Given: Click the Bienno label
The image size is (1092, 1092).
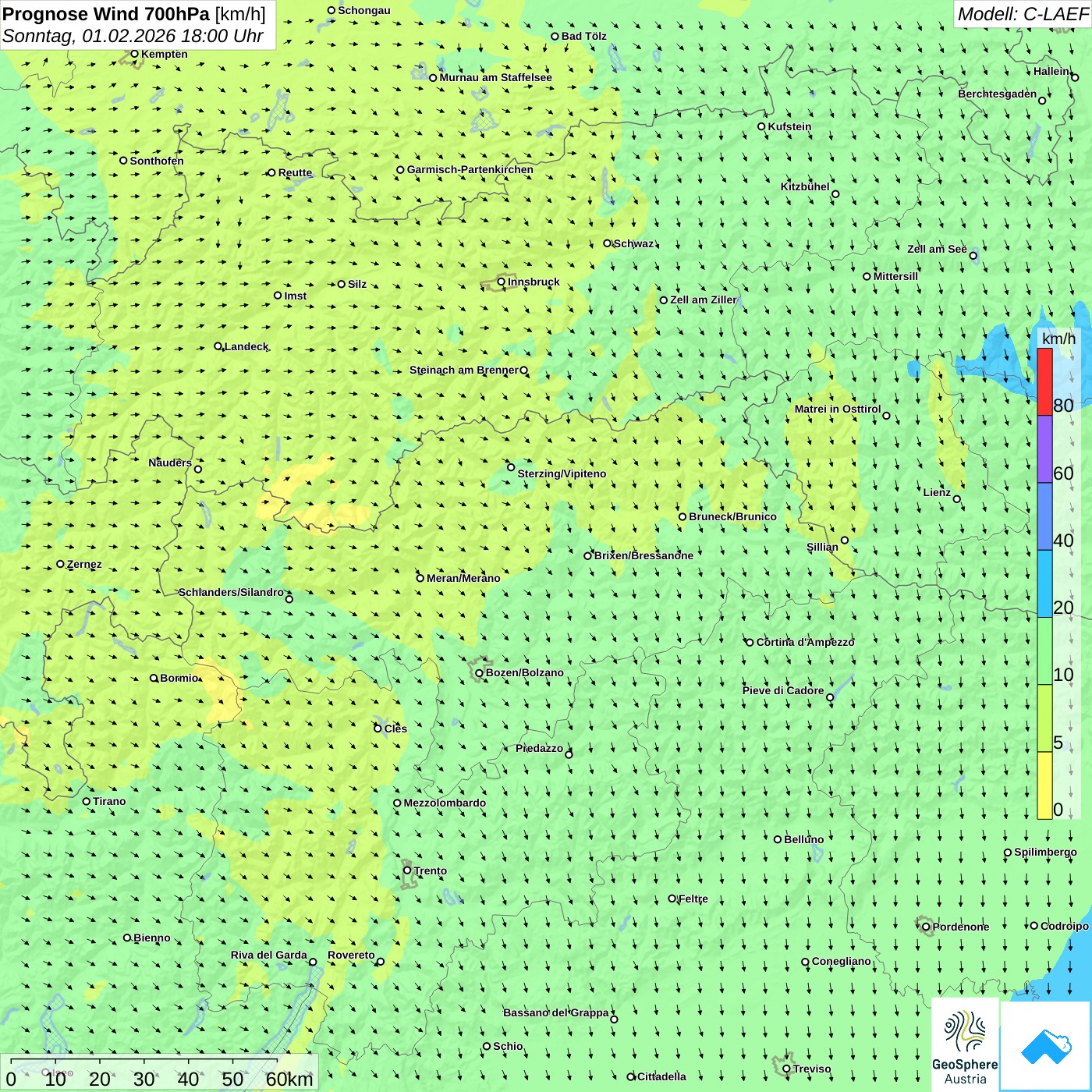Looking at the screenshot, I should tap(152, 938).
